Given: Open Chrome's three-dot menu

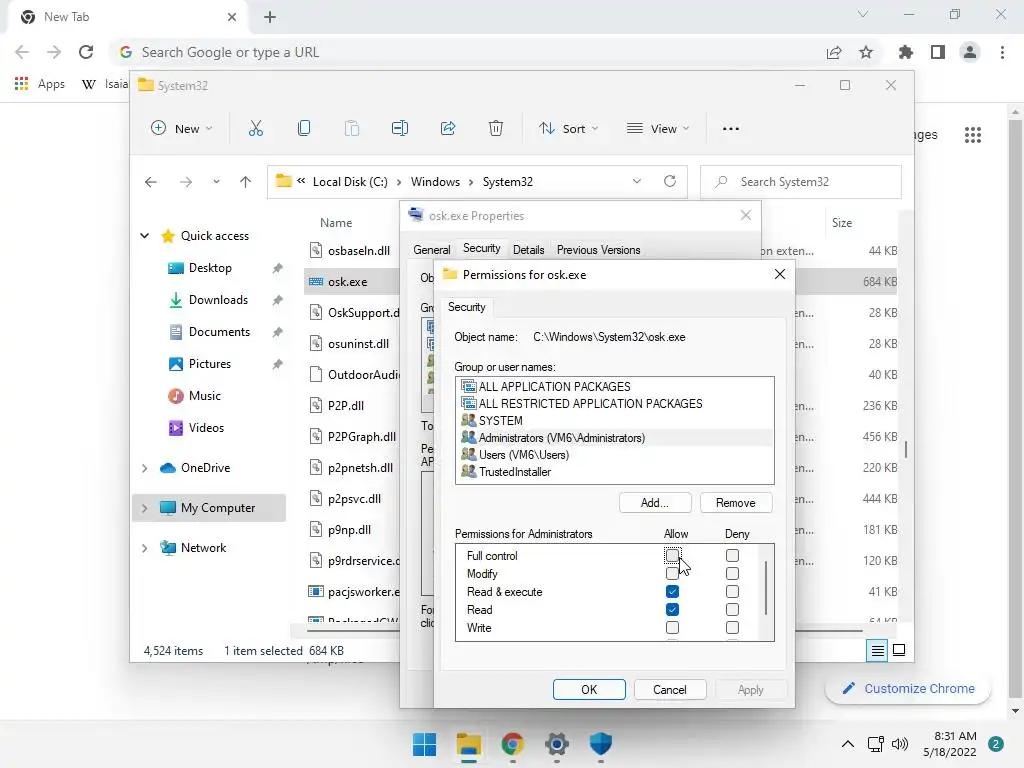Looking at the screenshot, I should coord(1002,52).
